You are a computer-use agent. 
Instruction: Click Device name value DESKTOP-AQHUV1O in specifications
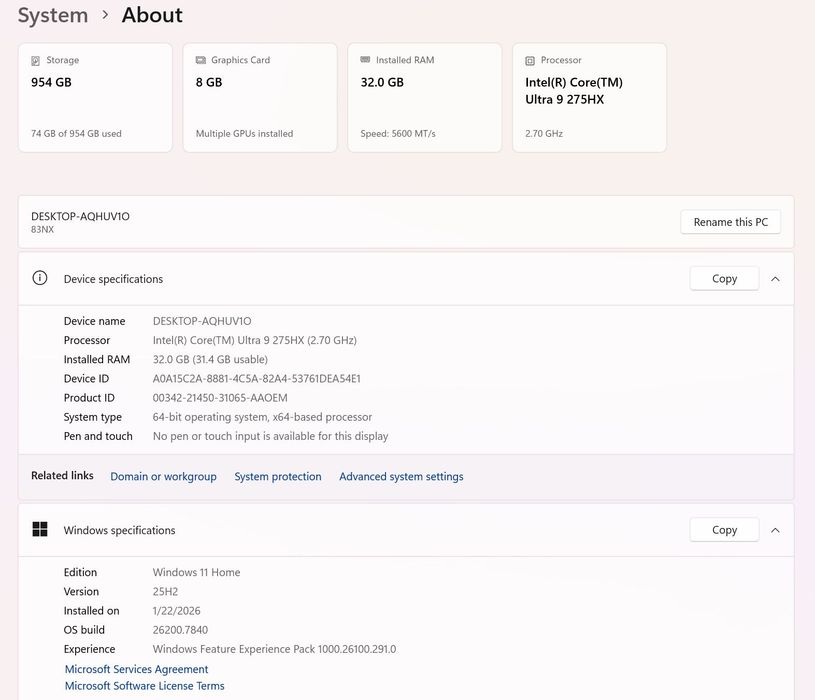coord(202,321)
